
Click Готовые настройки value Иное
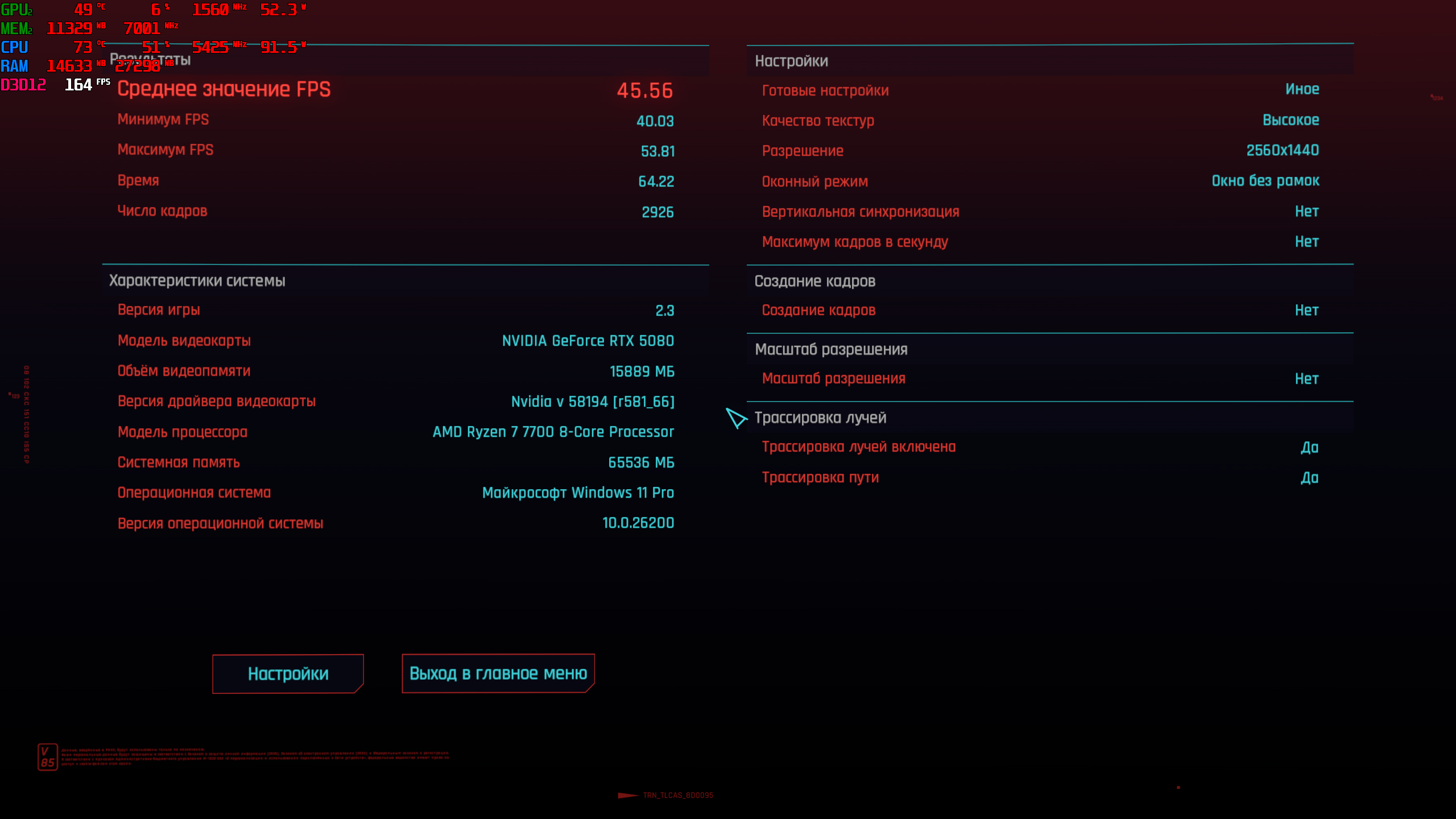[1302, 89]
